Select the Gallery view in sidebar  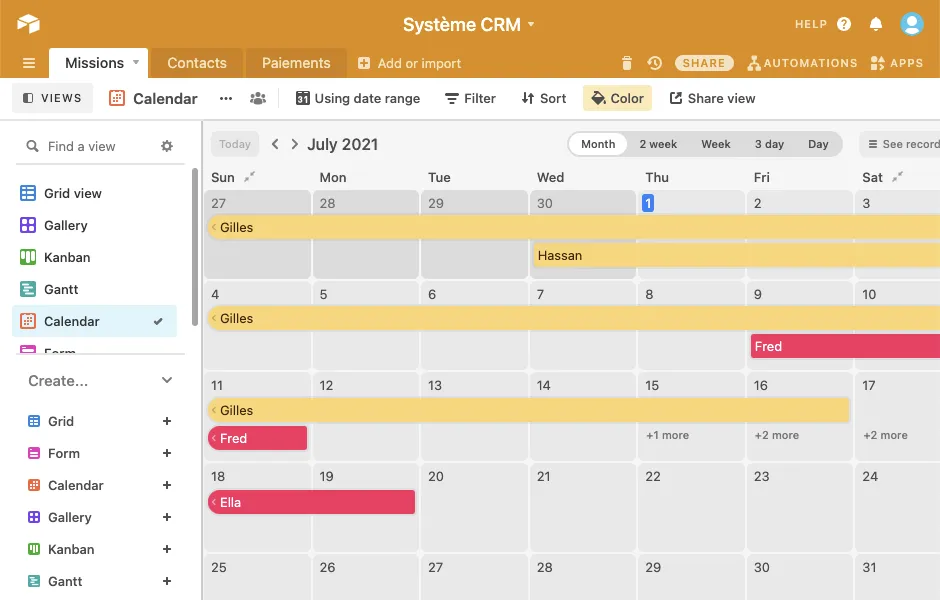(94, 225)
